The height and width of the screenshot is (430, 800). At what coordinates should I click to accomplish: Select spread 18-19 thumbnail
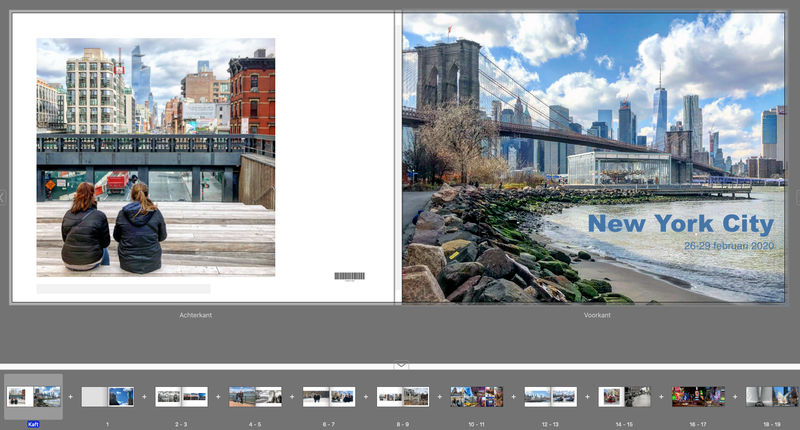pos(772,397)
